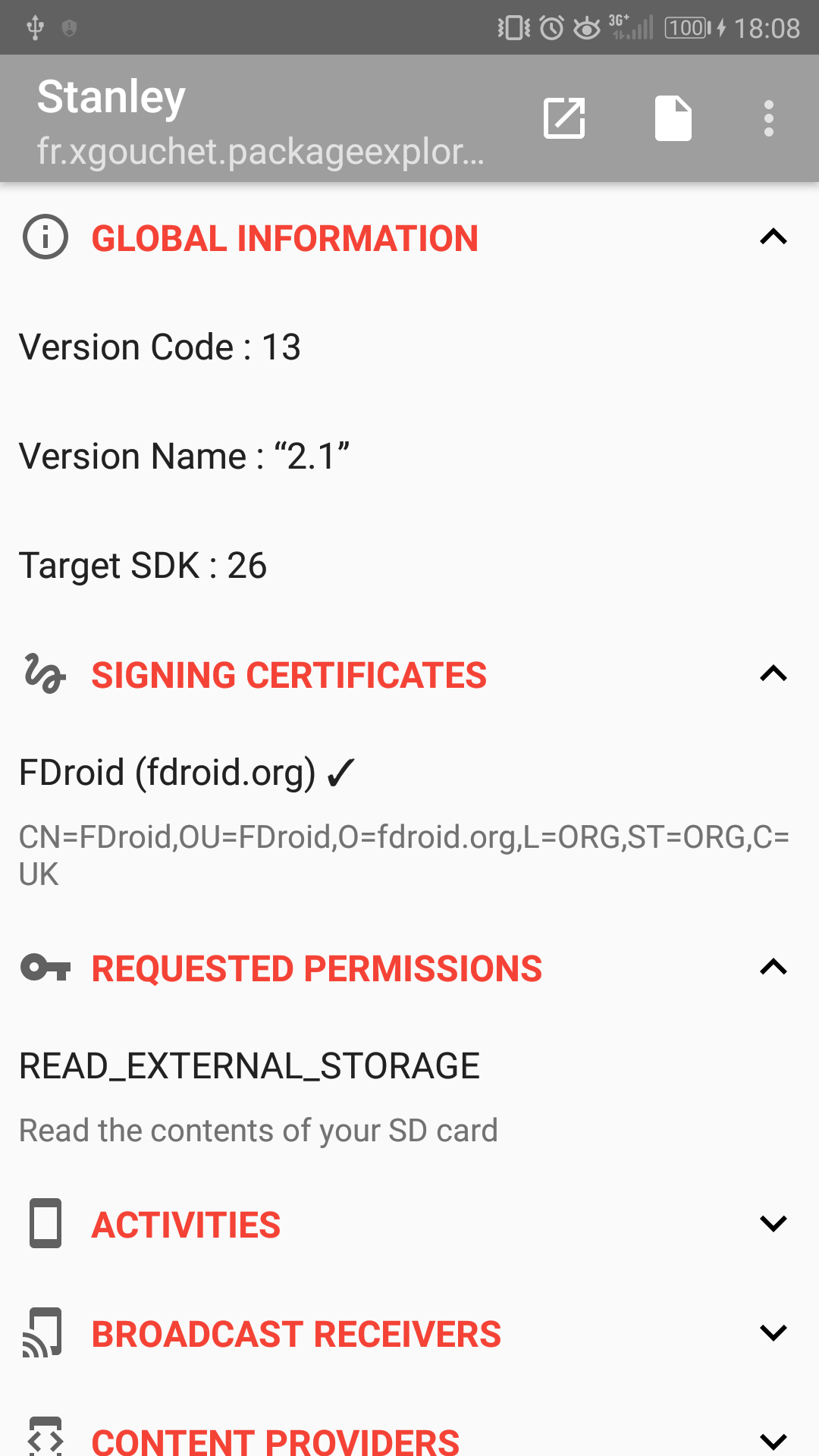Screen dimensions: 819x1456
Task: Collapse Requested Permissions using its chevron
Action: pyautogui.click(x=773, y=968)
